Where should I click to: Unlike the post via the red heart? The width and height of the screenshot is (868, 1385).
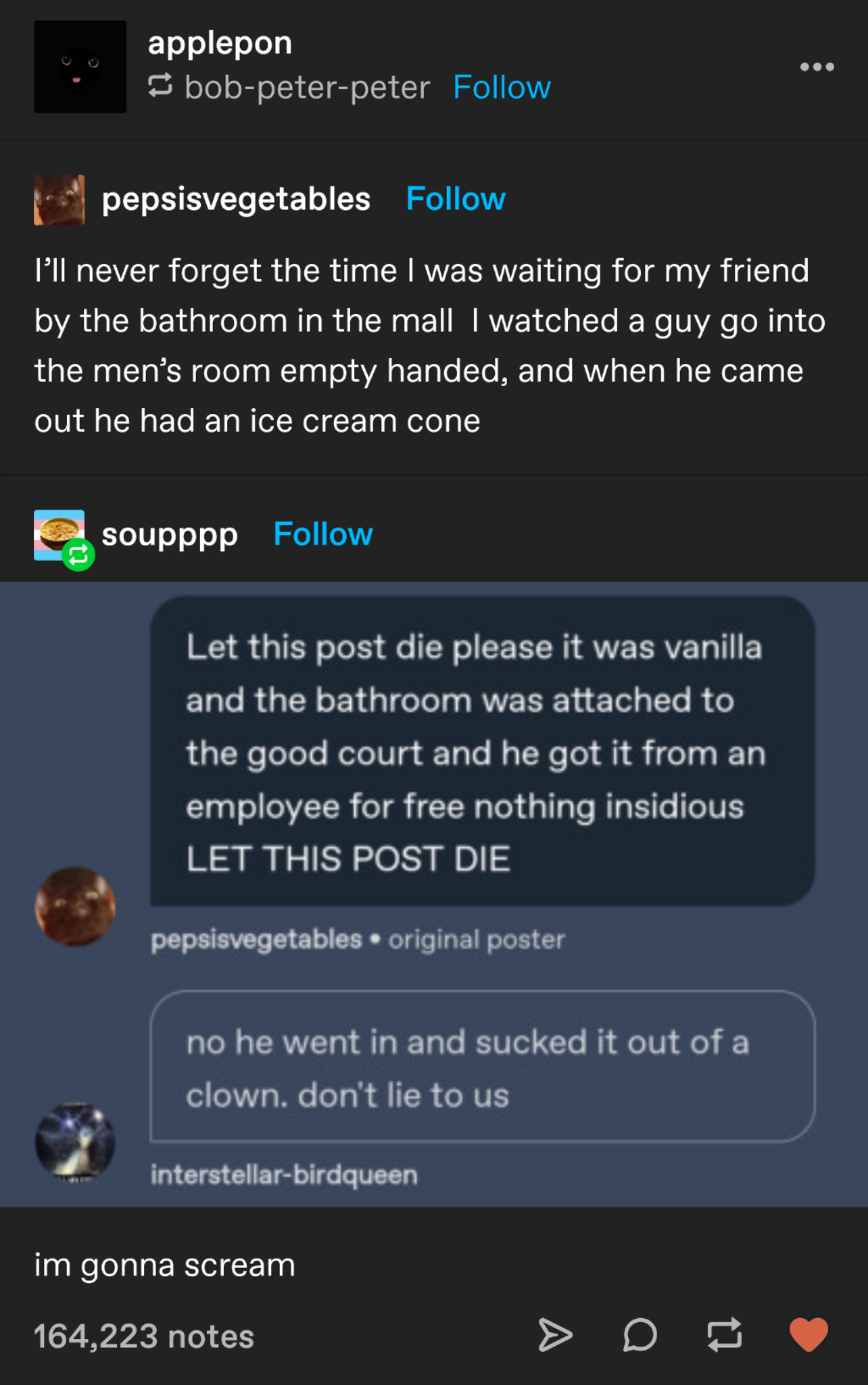809,1335
